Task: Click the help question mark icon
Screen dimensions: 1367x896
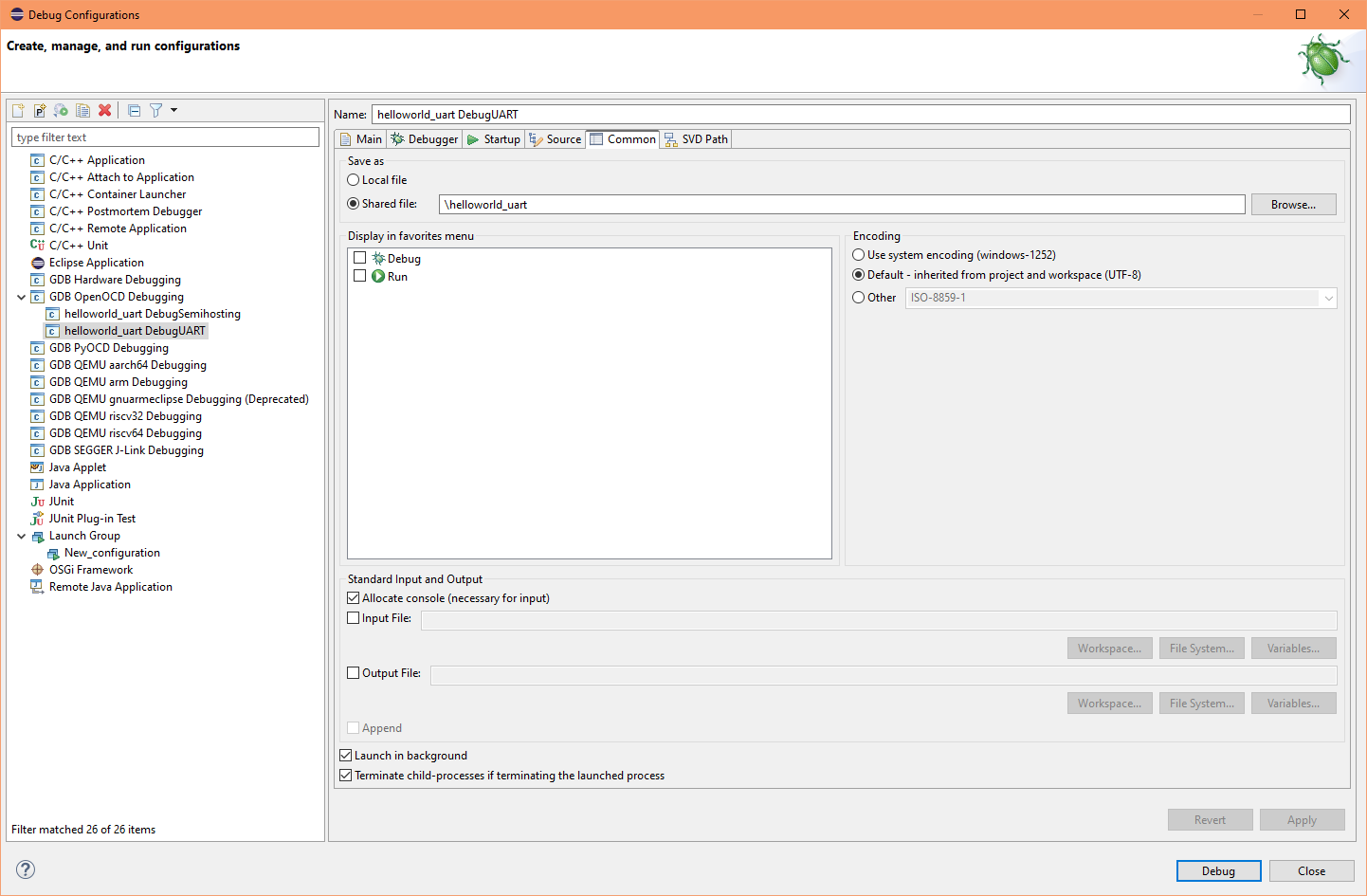Action: point(26,869)
